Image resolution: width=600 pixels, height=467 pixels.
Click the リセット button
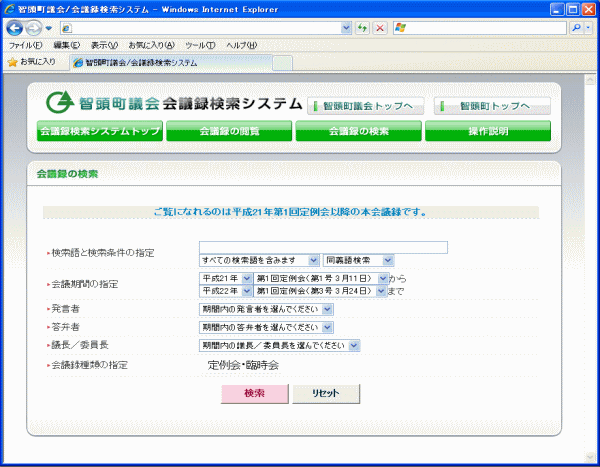pos(326,394)
